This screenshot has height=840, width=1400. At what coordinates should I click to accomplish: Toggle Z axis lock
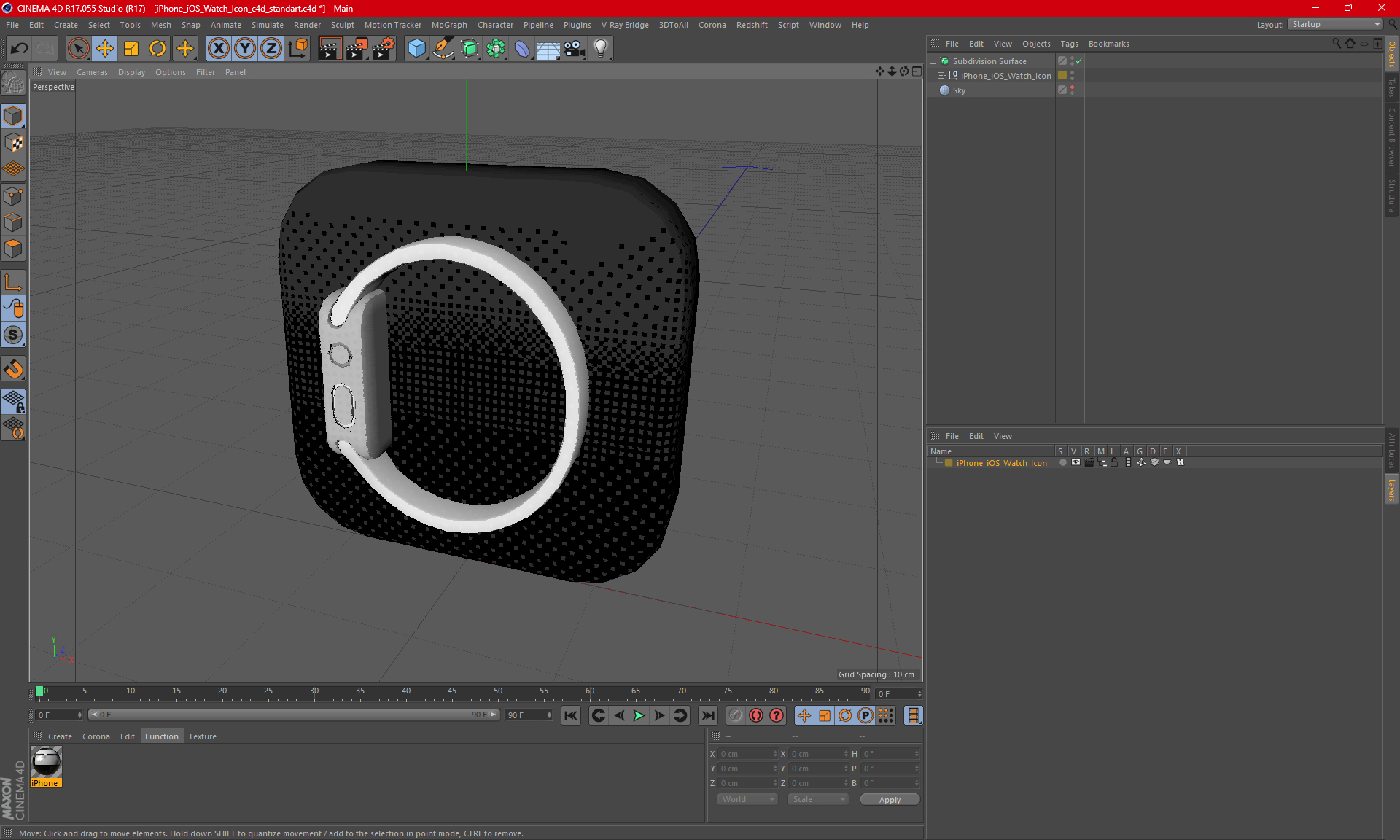click(x=271, y=49)
